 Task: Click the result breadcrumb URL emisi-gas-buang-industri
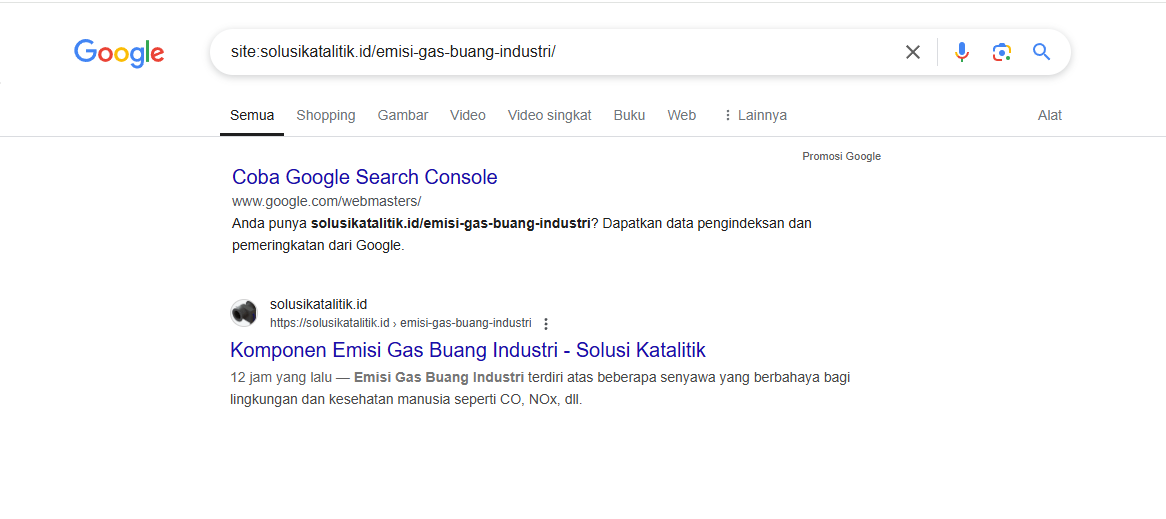401,323
